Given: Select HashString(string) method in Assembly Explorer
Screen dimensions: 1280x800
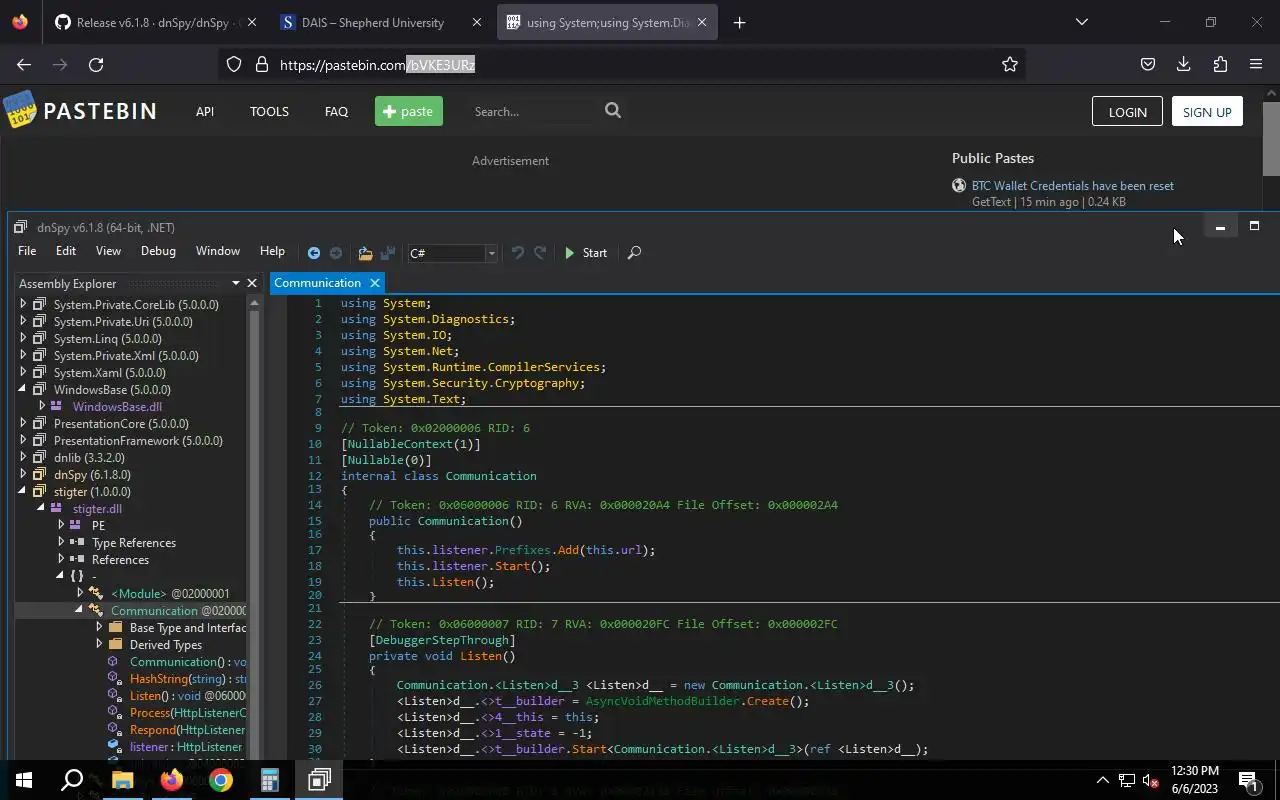Looking at the screenshot, I should click(187, 679).
